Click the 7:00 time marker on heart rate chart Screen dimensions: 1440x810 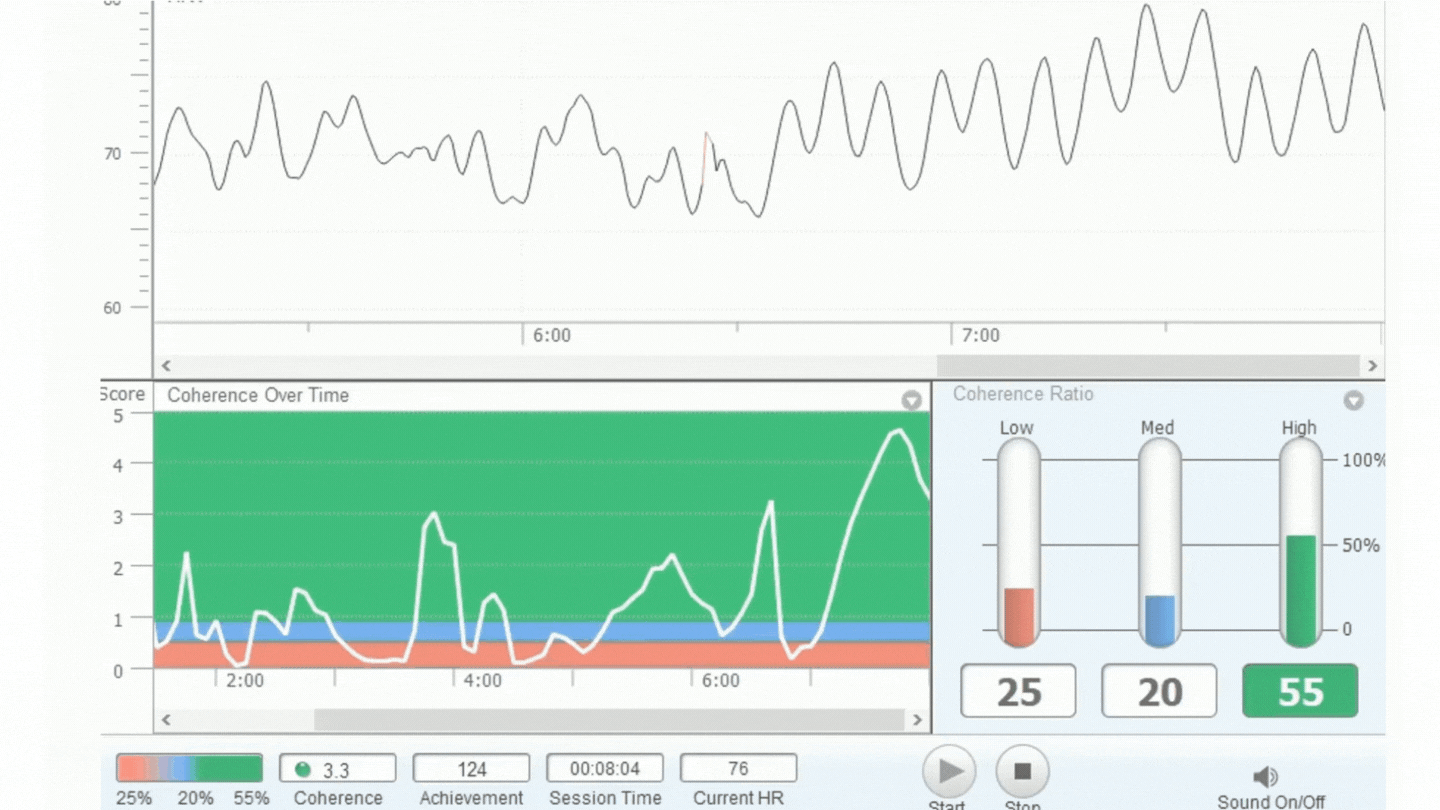pyautogui.click(x=980, y=335)
